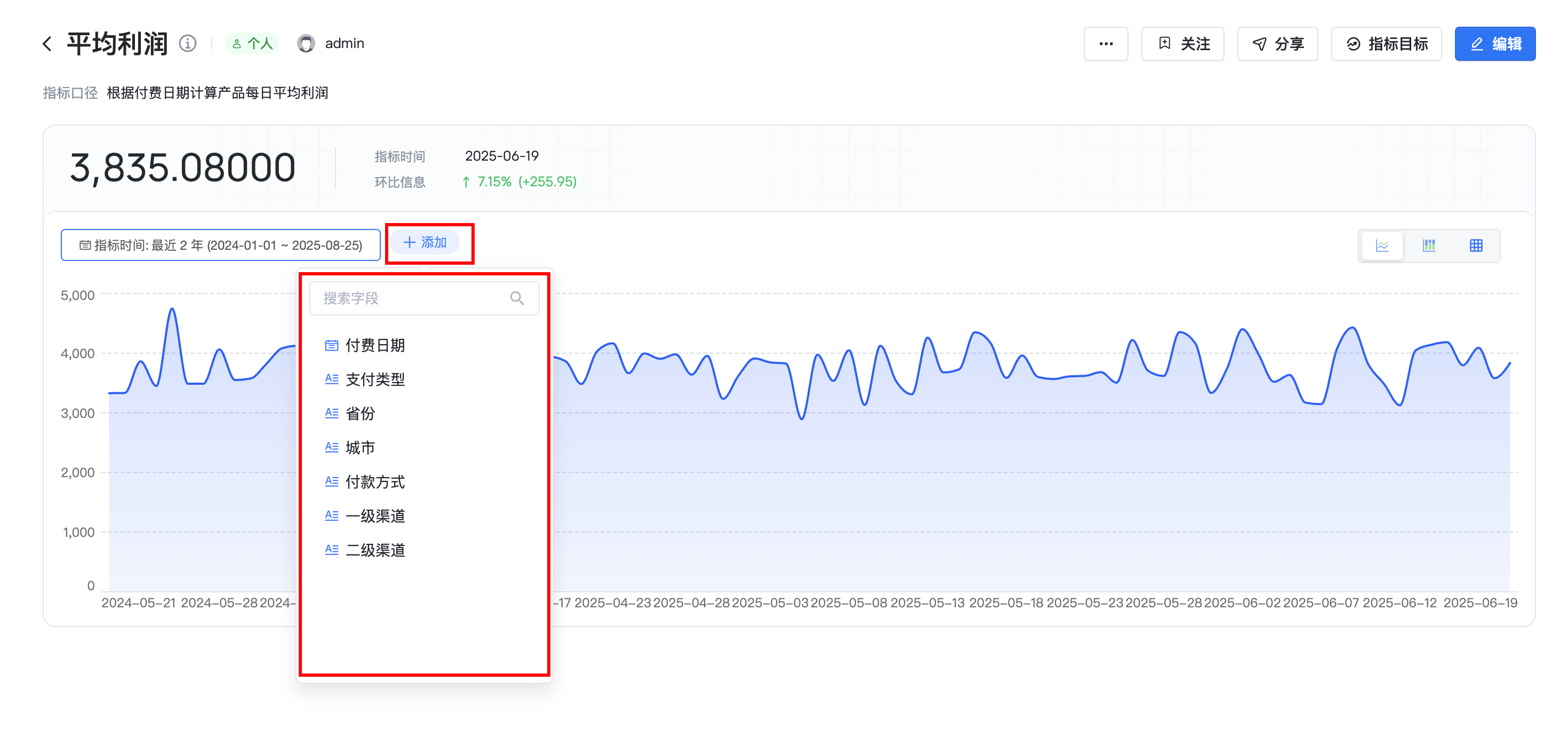This screenshot has height=729, width=1568.
Task: Click the 关注 follow button
Action: click(x=1182, y=44)
